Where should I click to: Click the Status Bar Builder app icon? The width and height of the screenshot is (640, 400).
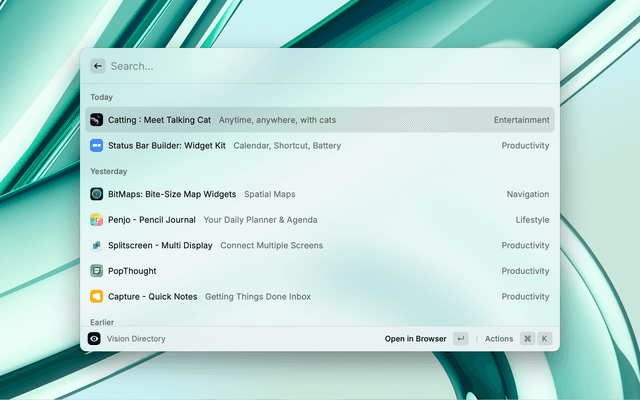pyautogui.click(x=96, y=145)
